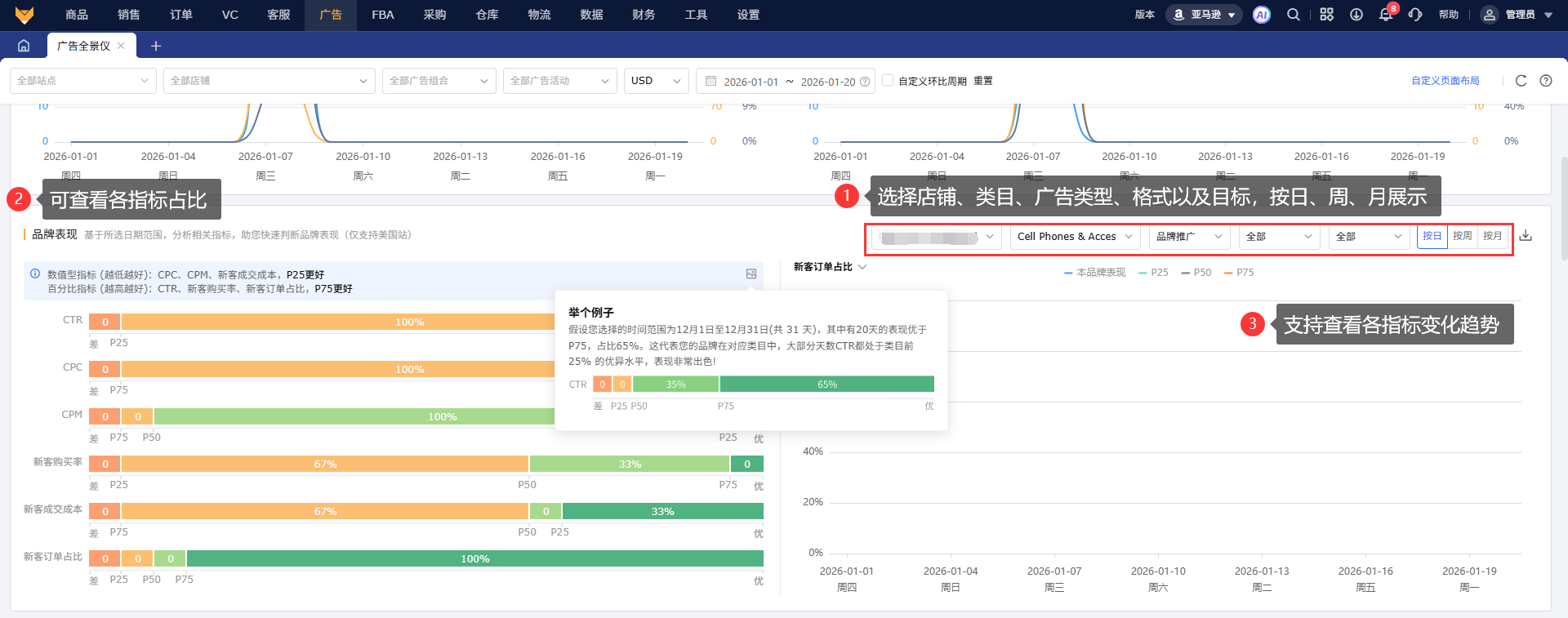Click the 重置 reset button
The image size is (1568, 618).
(x=983, y=81)
